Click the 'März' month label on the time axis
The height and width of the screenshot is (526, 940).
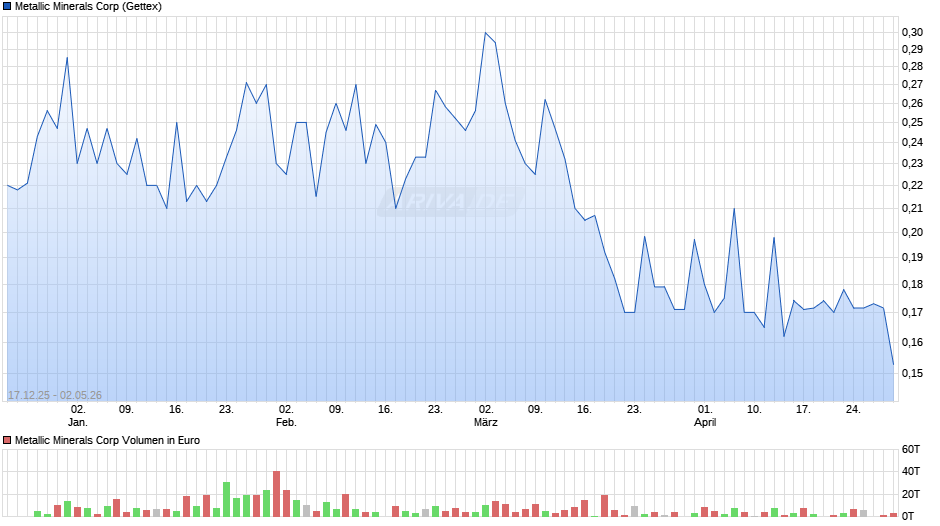(486, 422)
